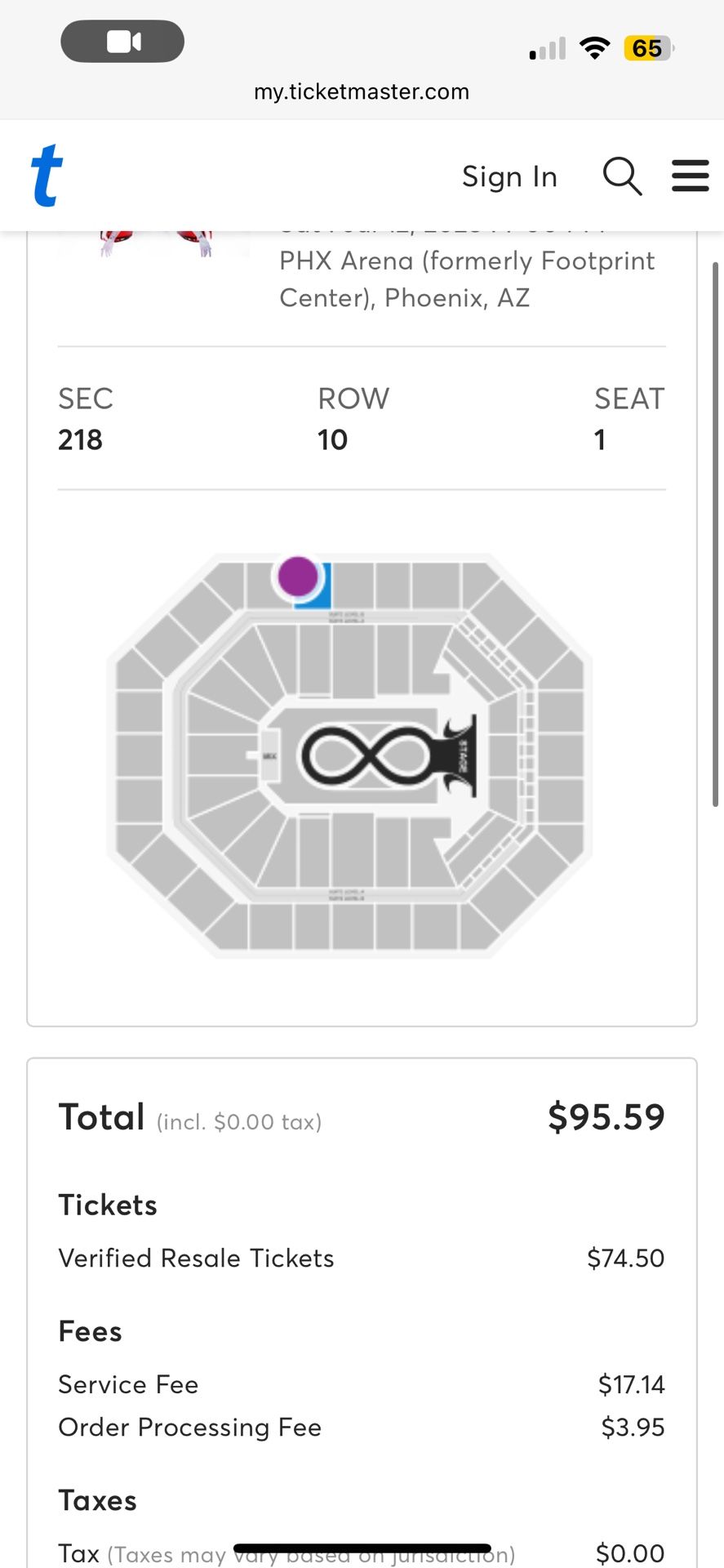The image size is (724, 1568).
Task: Click the Ticketmaster 't' logo
Action: tap(47, 176)
